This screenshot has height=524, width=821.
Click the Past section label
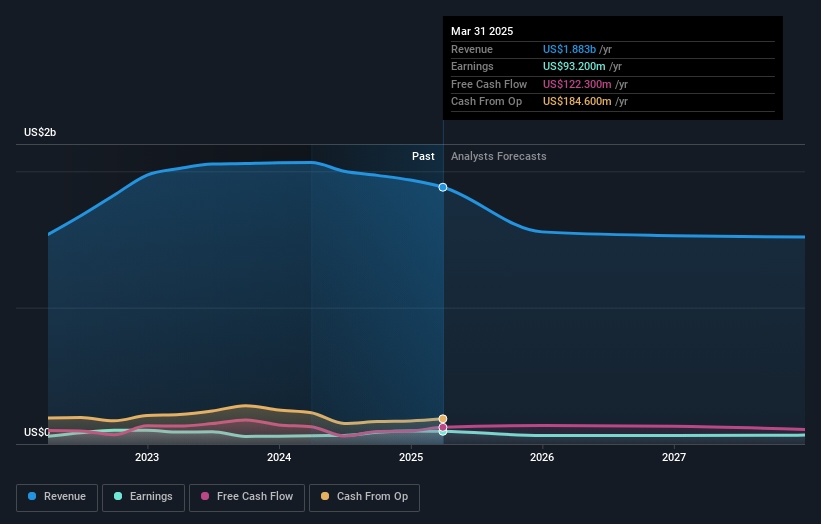[423, 157]
